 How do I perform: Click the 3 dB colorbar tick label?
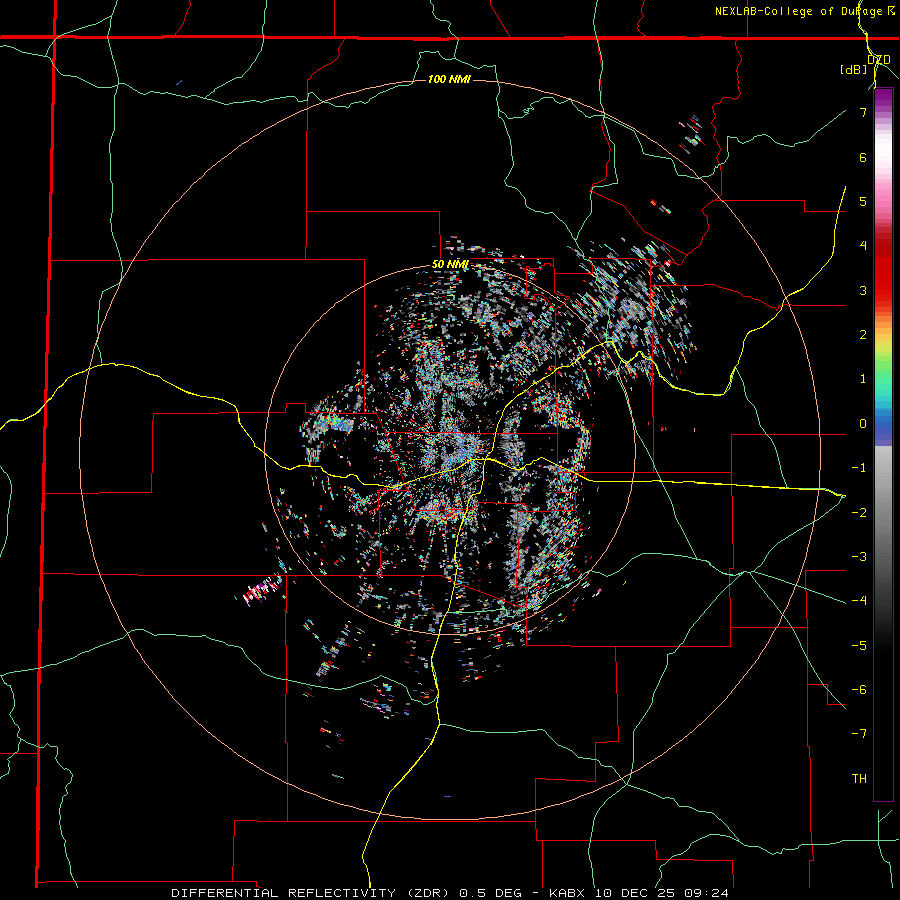(x=863, y=290)
